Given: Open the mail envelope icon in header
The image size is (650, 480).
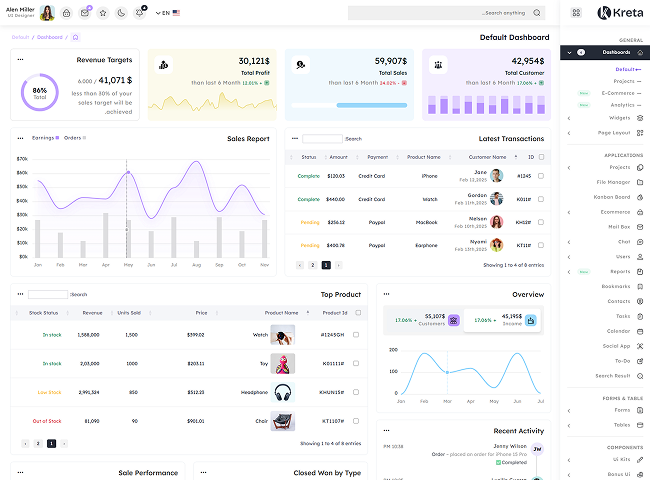Looking at the screenshot, I should pyautogui.click(x=85, y=13).
